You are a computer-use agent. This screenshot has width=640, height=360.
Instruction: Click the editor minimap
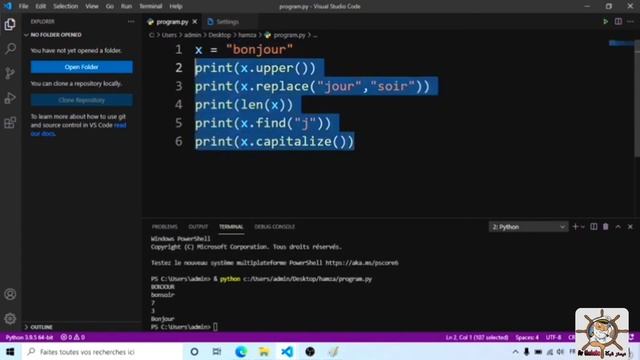pos(620,43)
